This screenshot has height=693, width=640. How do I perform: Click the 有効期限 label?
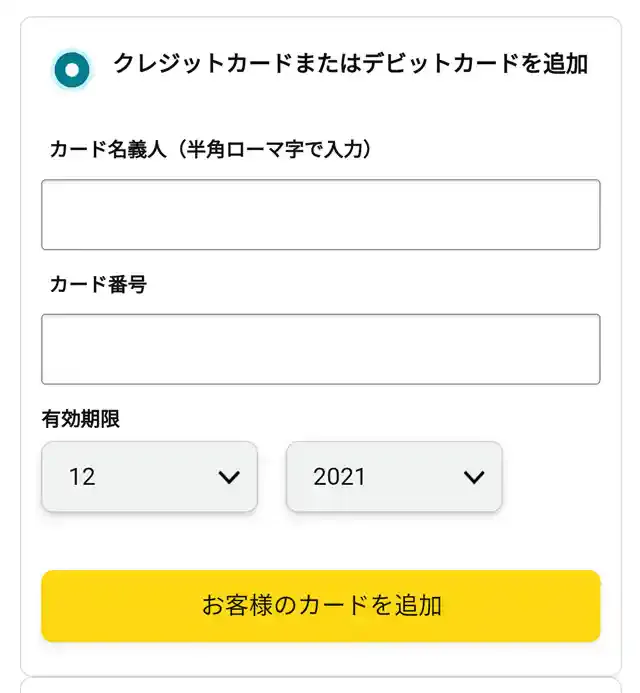click(80, 419)
